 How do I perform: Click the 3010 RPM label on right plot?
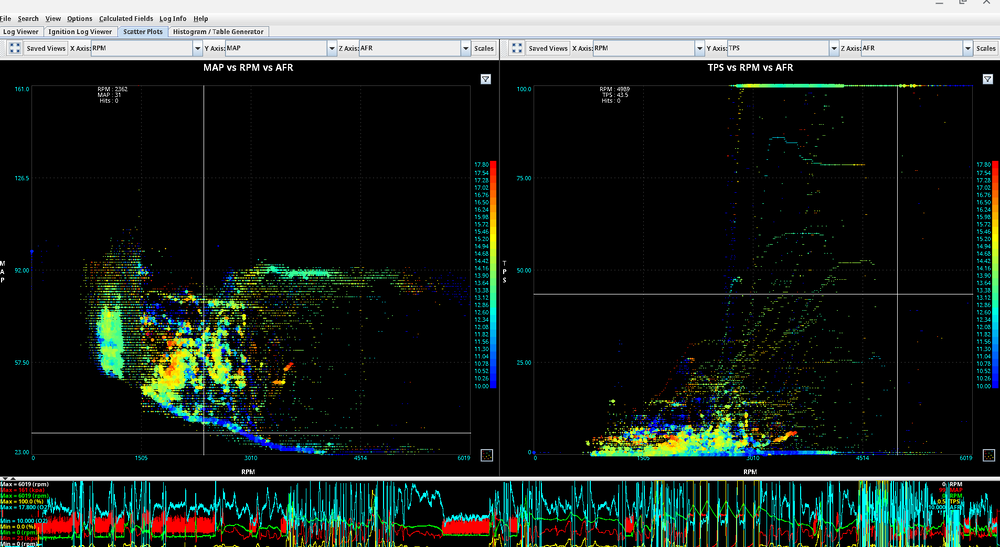753,458
